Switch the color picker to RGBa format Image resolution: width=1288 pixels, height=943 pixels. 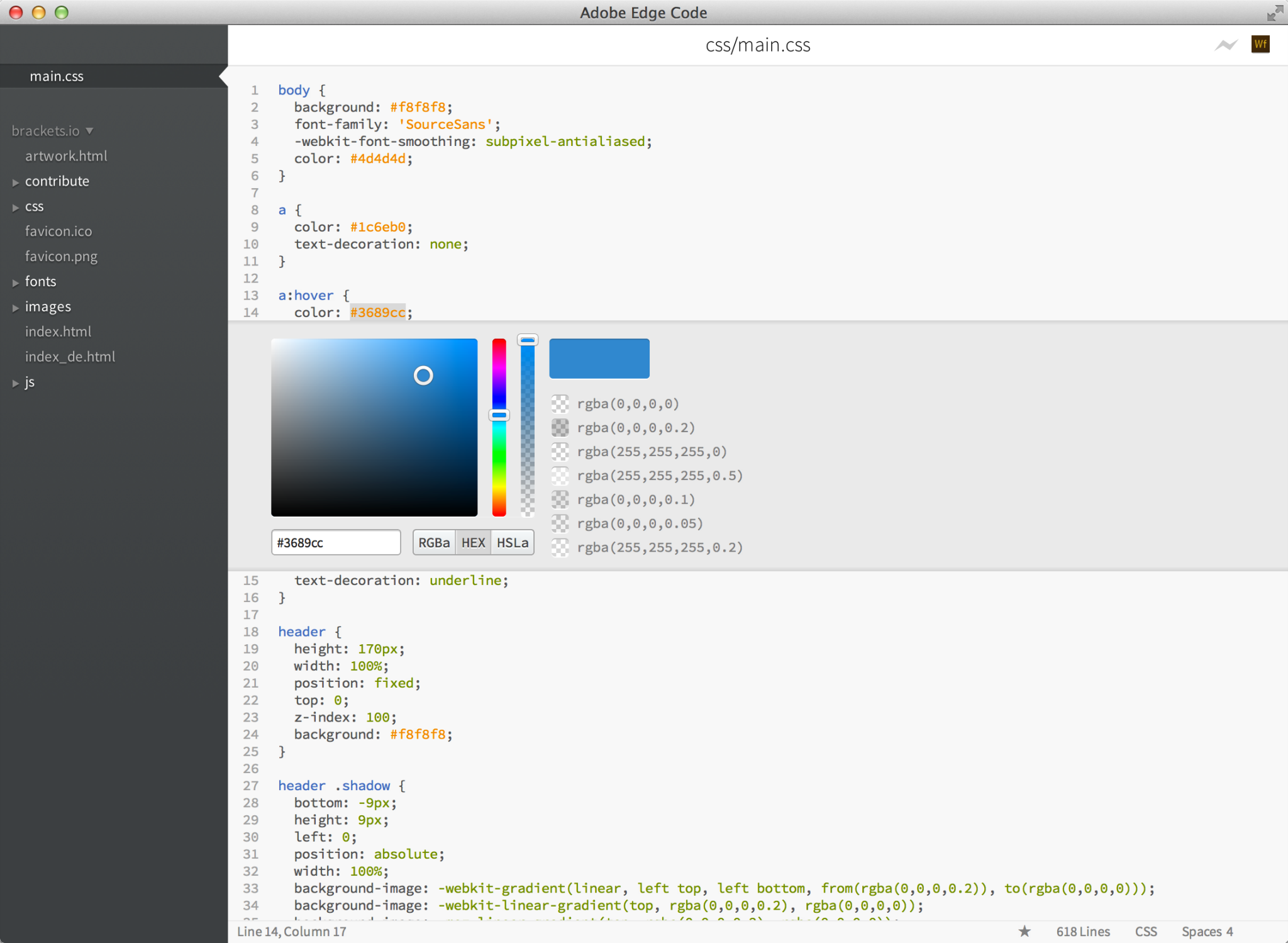coord(434,542)
